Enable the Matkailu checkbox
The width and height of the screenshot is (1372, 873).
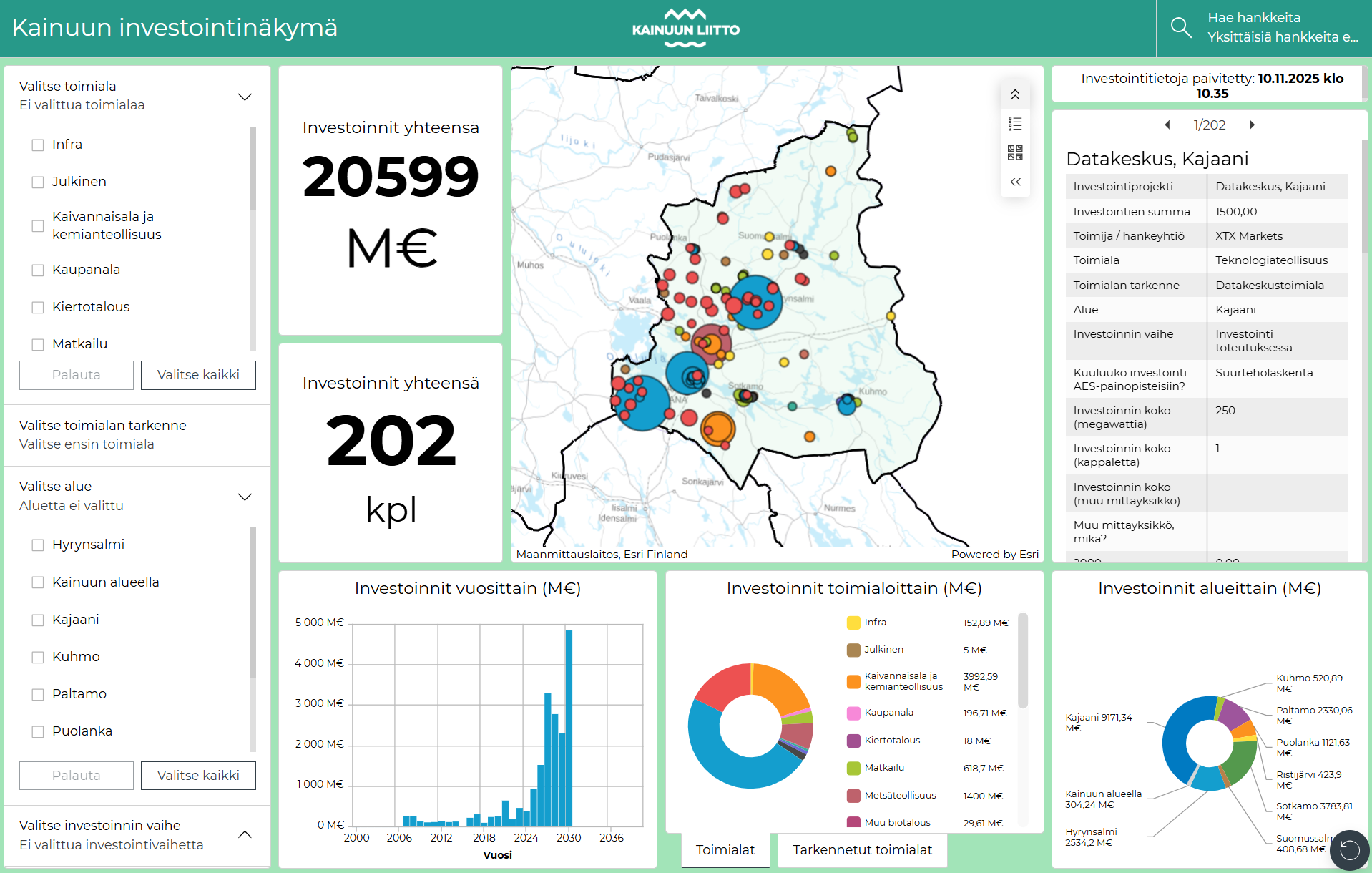click(x=38, y=344)
